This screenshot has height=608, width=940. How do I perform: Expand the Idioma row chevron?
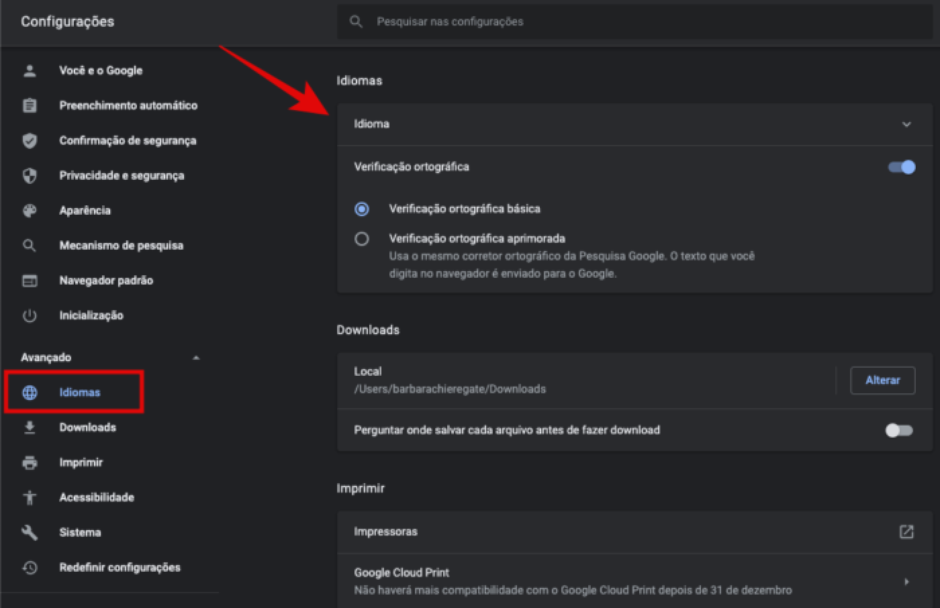click(906, 125)
